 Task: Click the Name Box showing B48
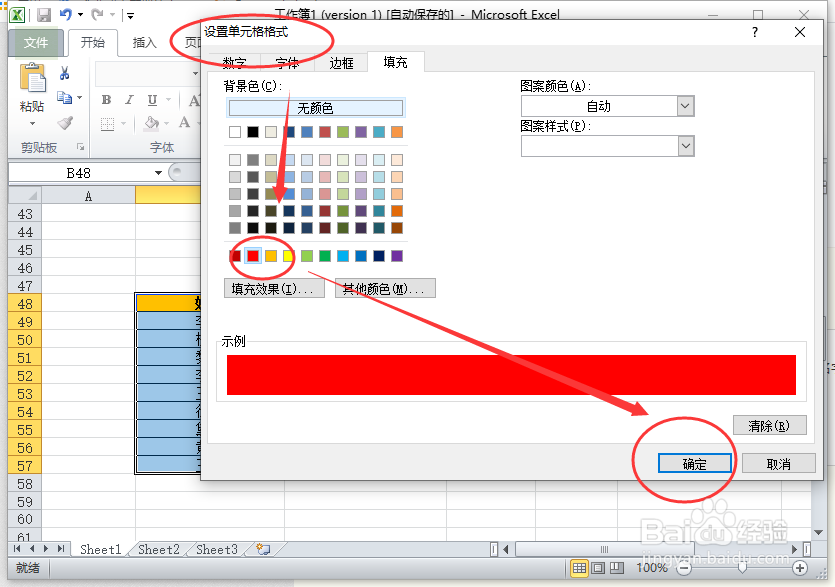pos(79,173)
